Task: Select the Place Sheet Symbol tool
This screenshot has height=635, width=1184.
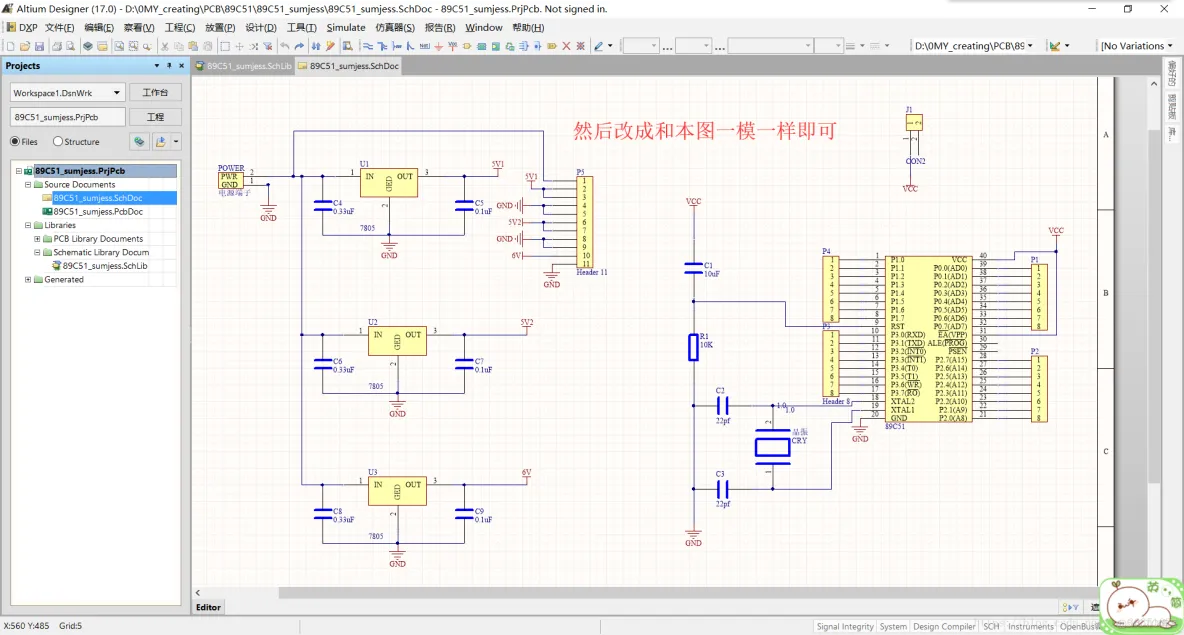Action: click(481, 46)
